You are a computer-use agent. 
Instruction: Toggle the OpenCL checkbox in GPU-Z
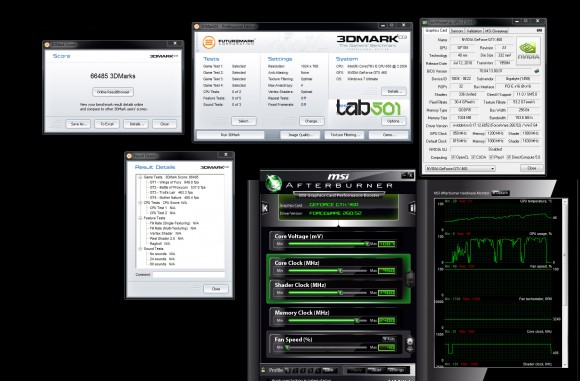pos(453,157)
